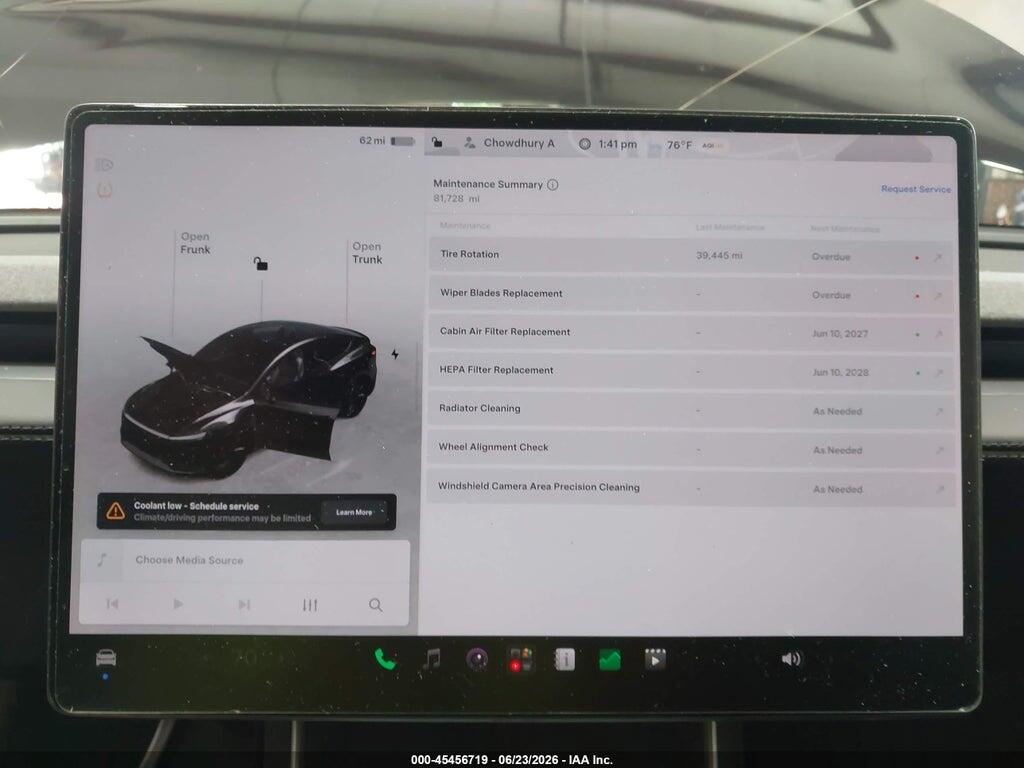Viewport: 1024px width, 768px height.
Task: Select Cabin Air Filter Replacement label
Action: pos(505,332)
